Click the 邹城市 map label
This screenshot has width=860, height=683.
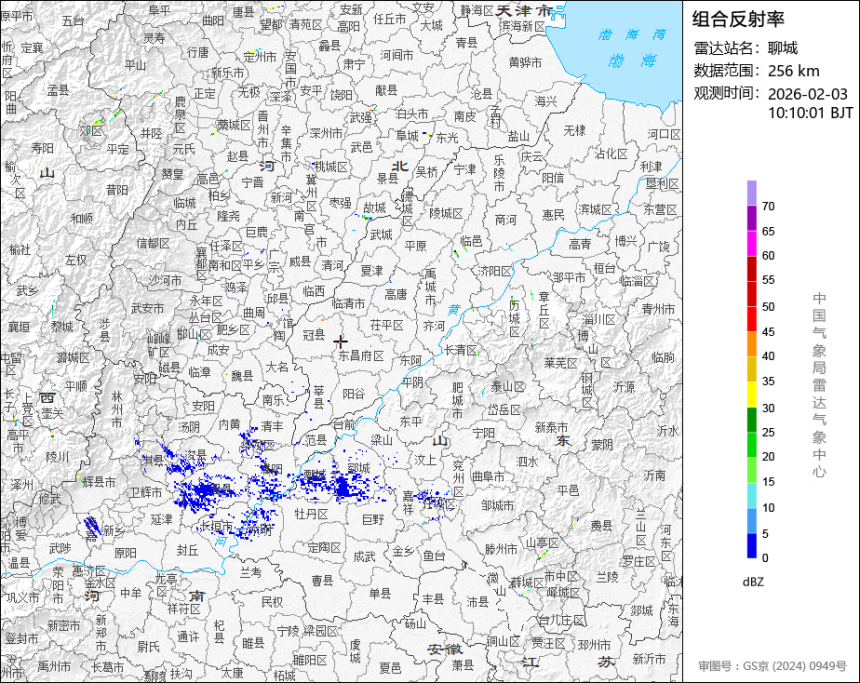tap(498, 505)
